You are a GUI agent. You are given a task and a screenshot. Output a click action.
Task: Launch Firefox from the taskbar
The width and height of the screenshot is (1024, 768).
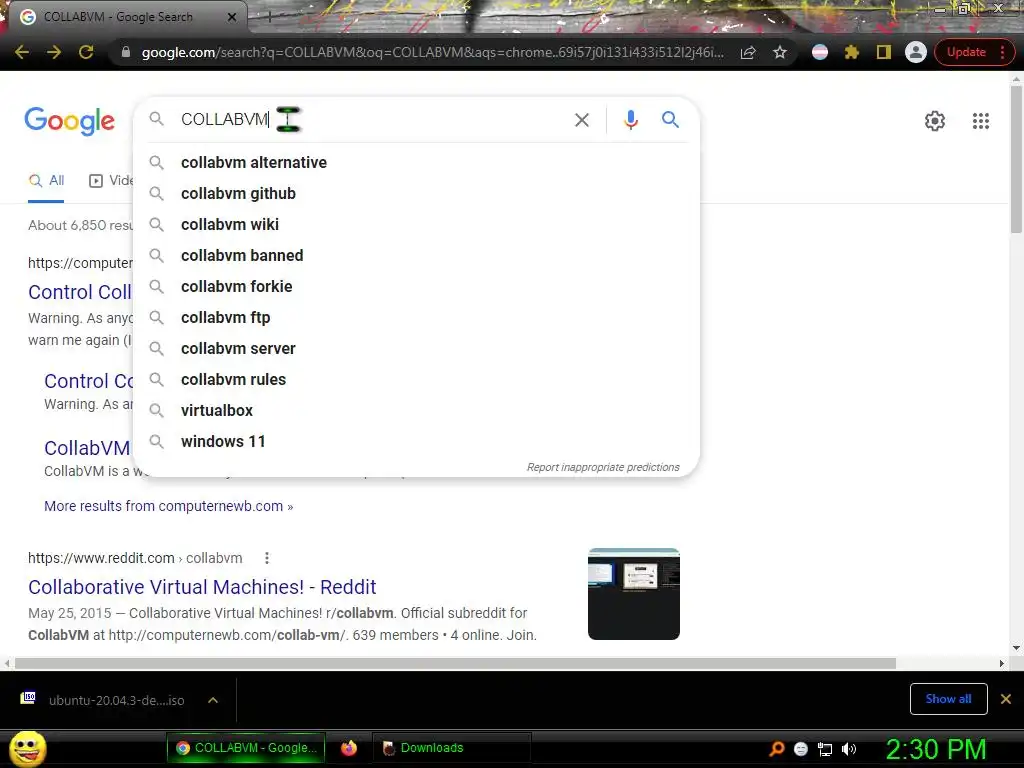pos(349,748)
